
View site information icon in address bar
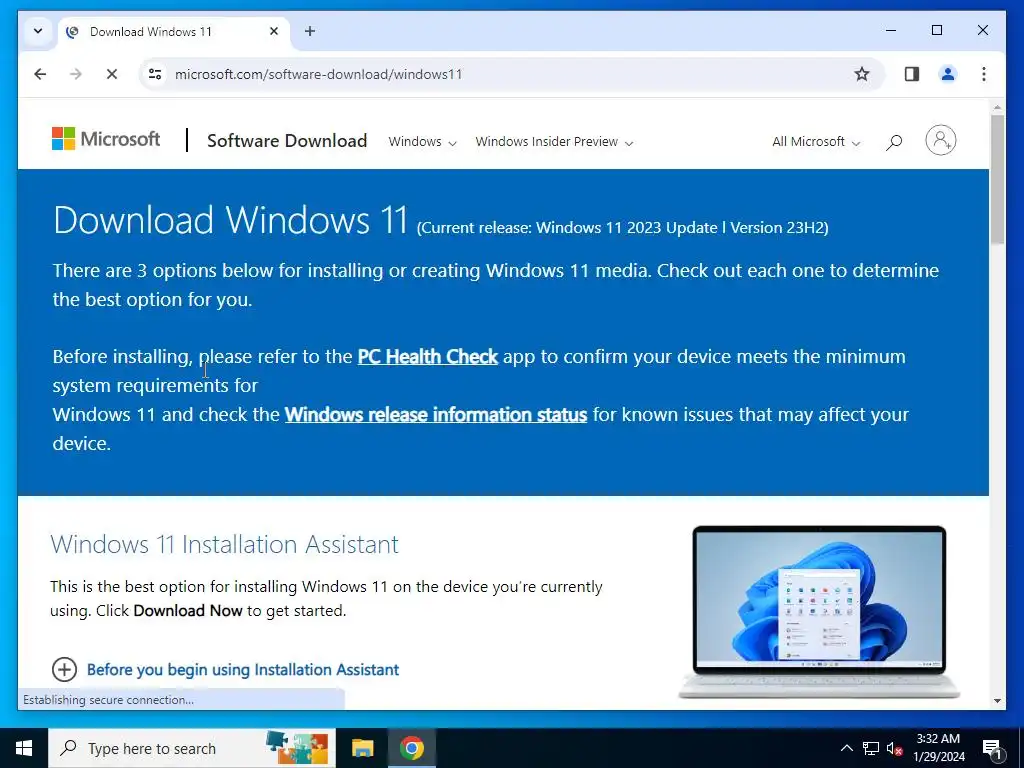pos(155,74)
